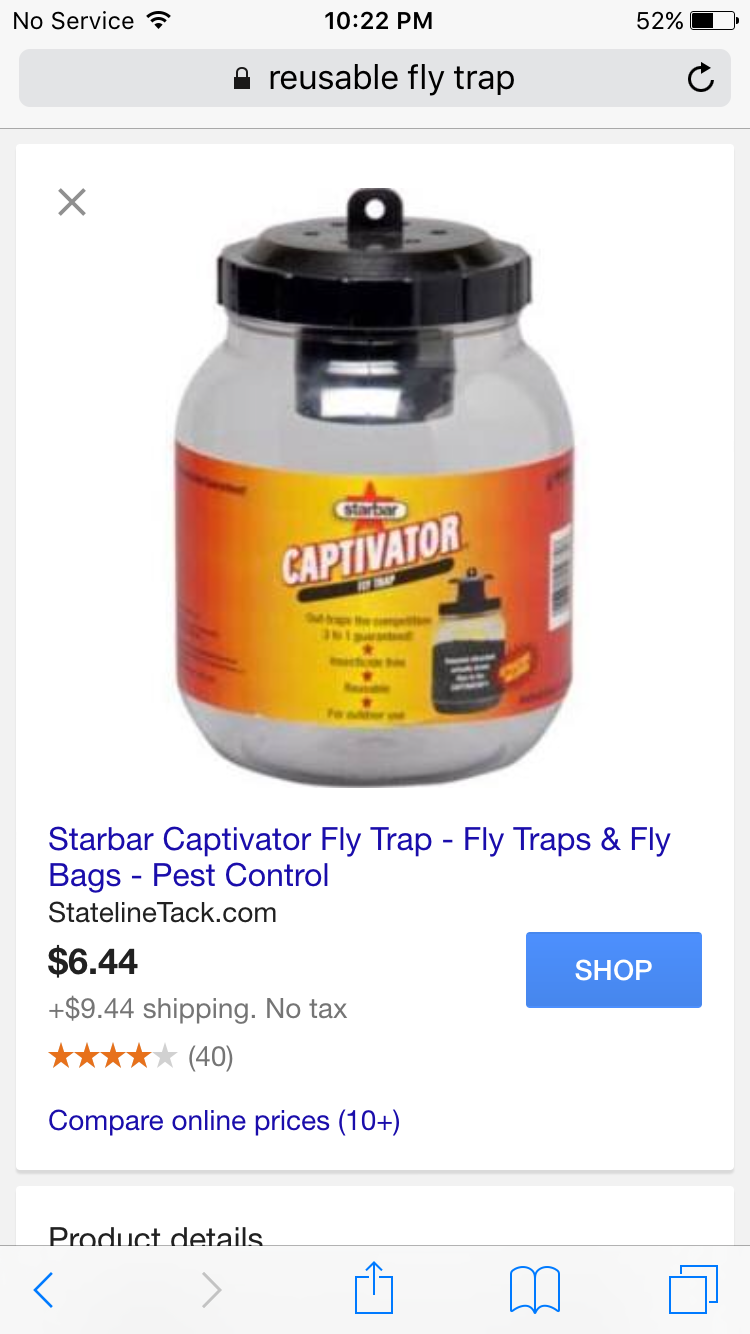Viewport: 750px width, 1334px height.
Task: Go back with Safari back arrow
Action: 43,1291
